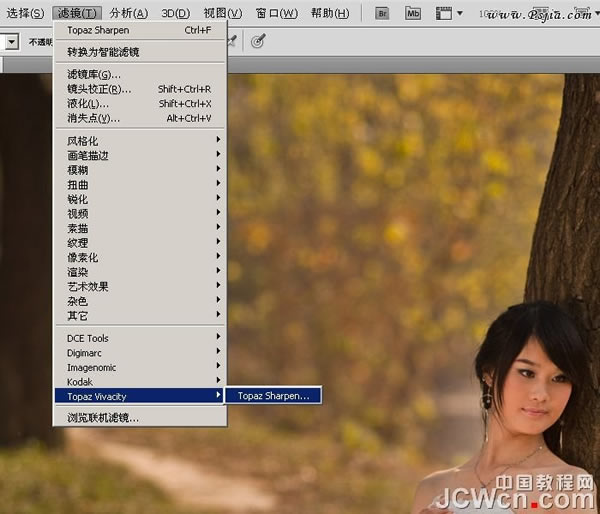The height and width of the screenshot is (514, 600).
Task: Expand the 艺术效果 submenu
Action: (x=139, y=286)
